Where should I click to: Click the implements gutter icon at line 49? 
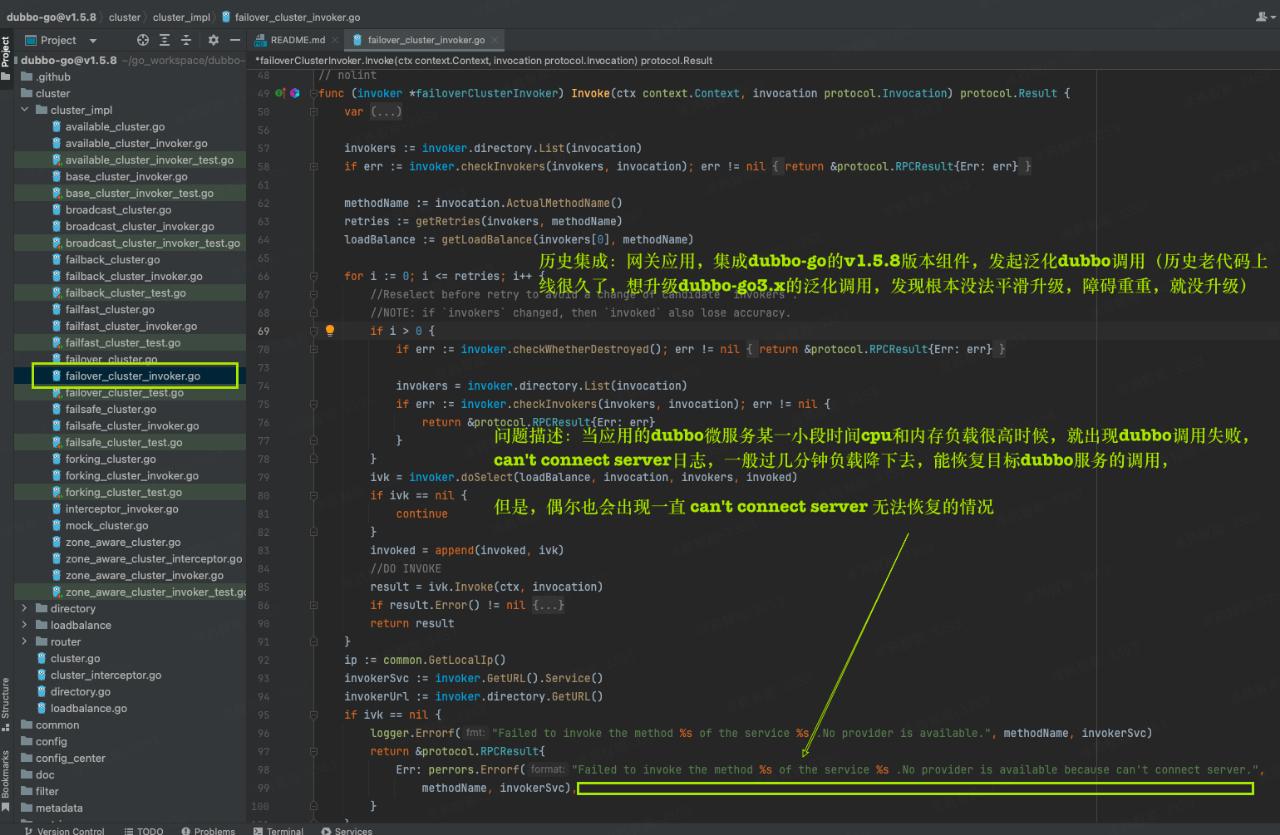click(x=280, y=93)
